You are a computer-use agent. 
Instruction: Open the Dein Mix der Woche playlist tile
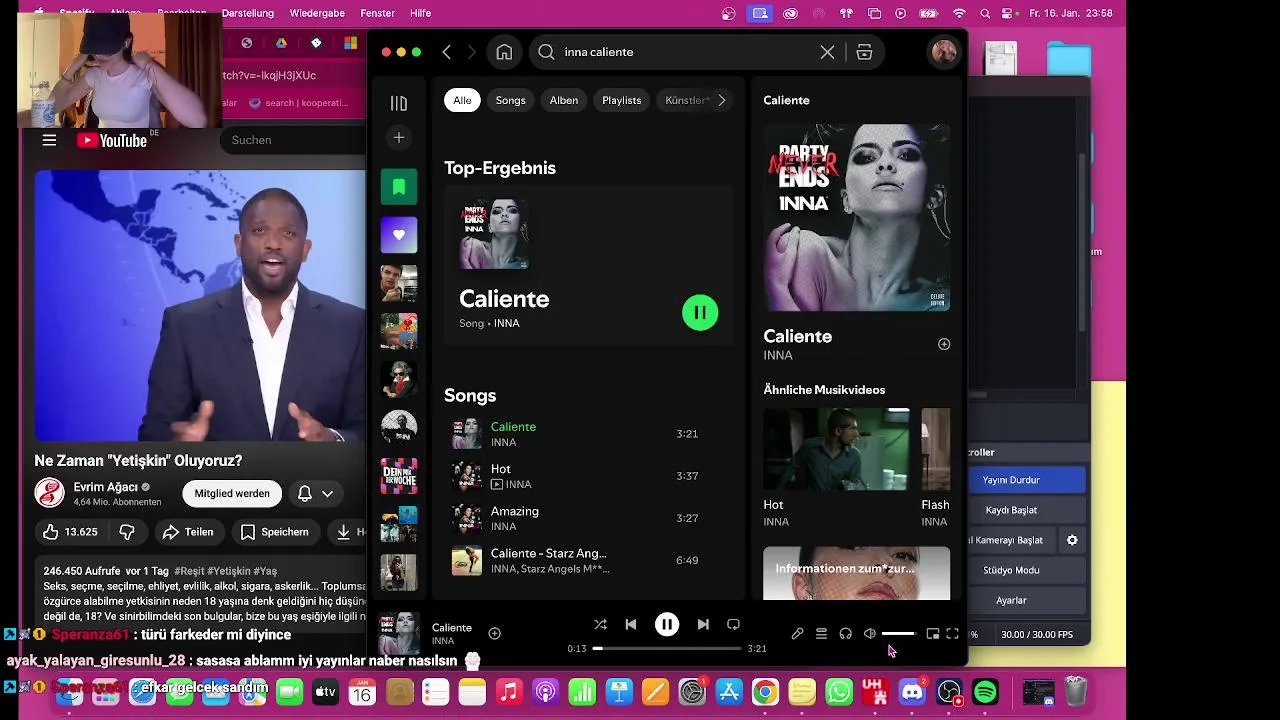click(x=399, y=476)
